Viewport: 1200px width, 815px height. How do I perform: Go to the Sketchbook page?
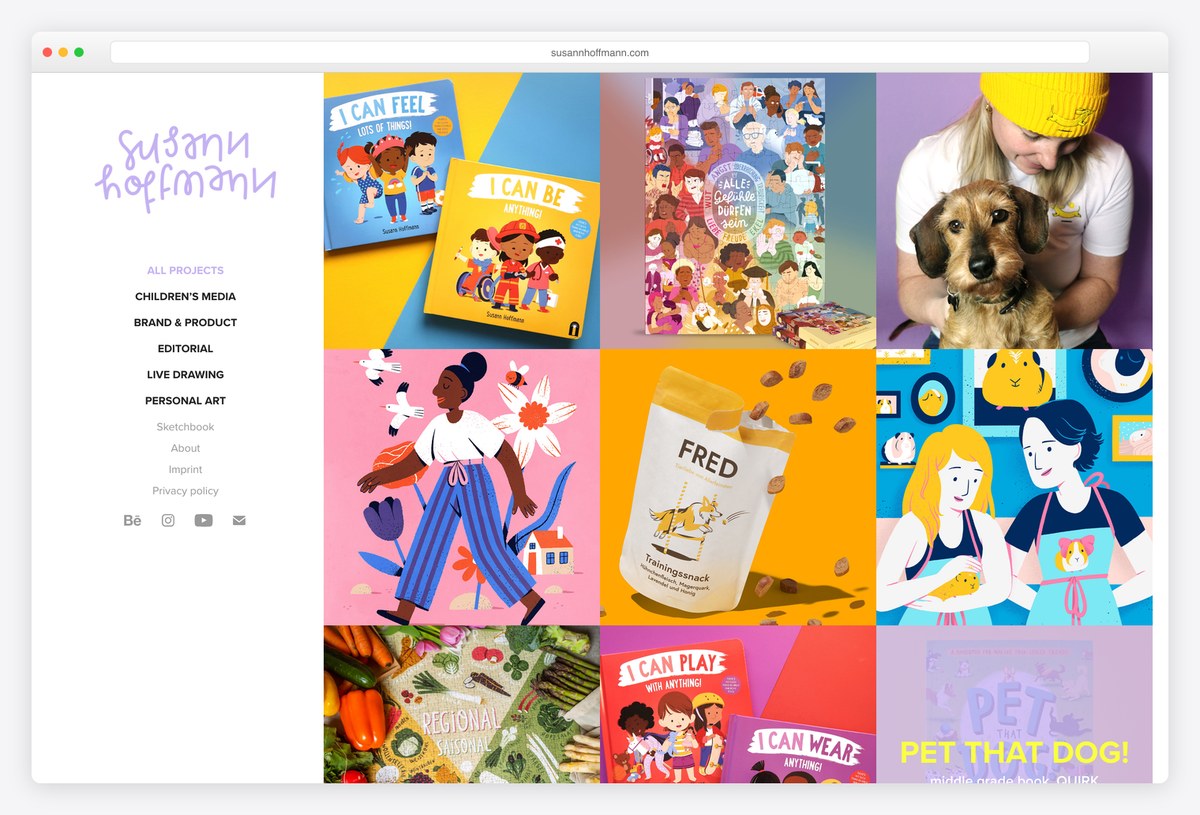pos(185,427)
